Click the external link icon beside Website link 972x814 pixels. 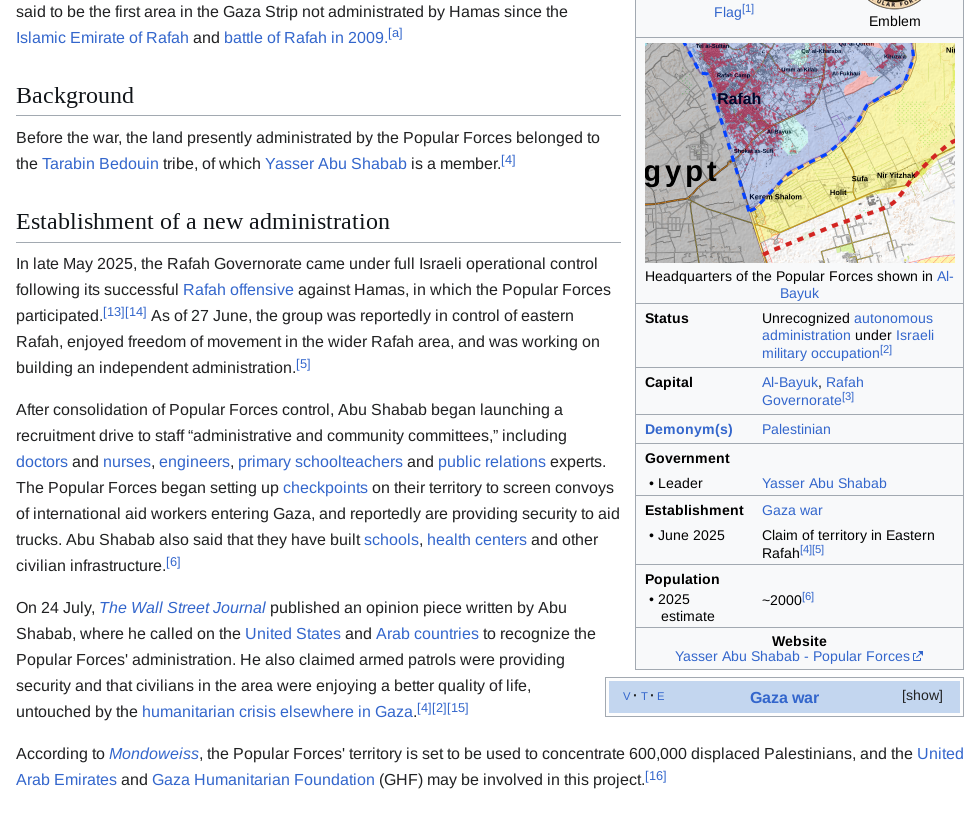click(x=918, y=657)
